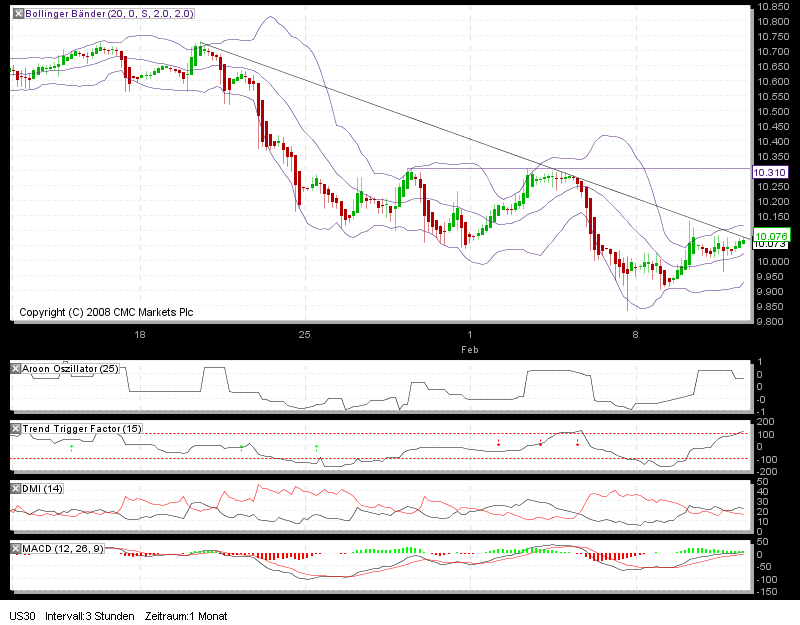
Task: Click the 10.310 horizontal line price tag
Action: point(770,172)
